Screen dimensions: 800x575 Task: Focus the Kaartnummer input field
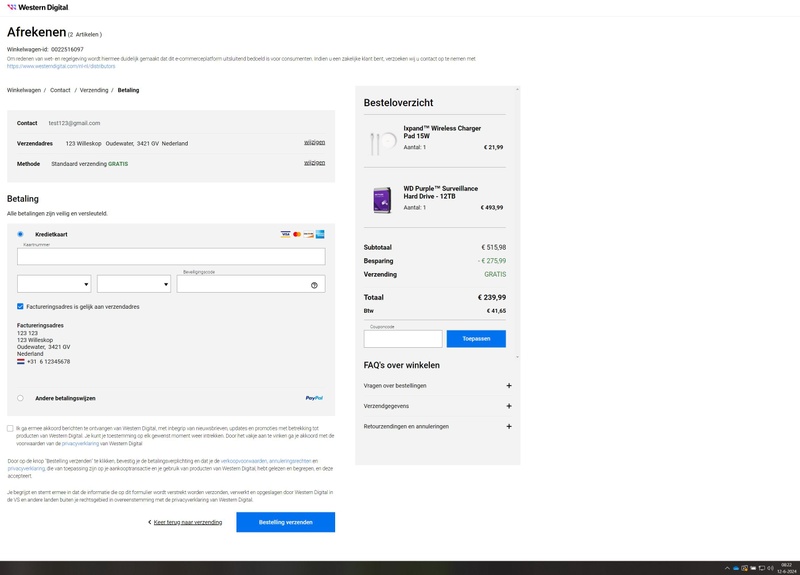[171, 257]
